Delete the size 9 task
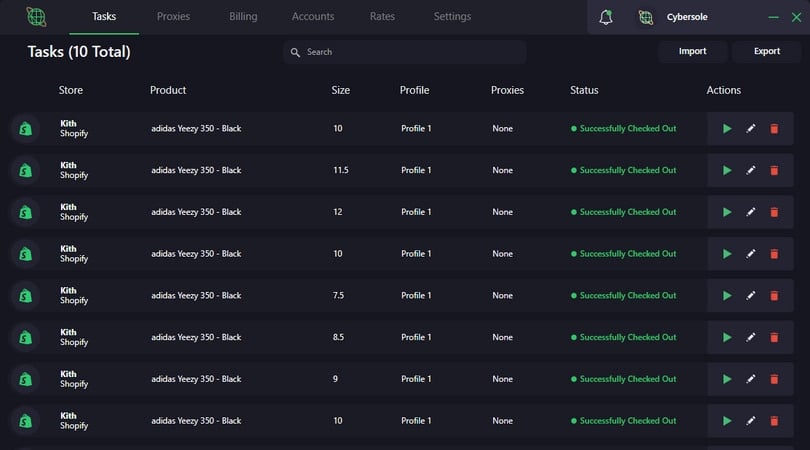This screenshot has width=810, height=450. click(x=774, y=379)
